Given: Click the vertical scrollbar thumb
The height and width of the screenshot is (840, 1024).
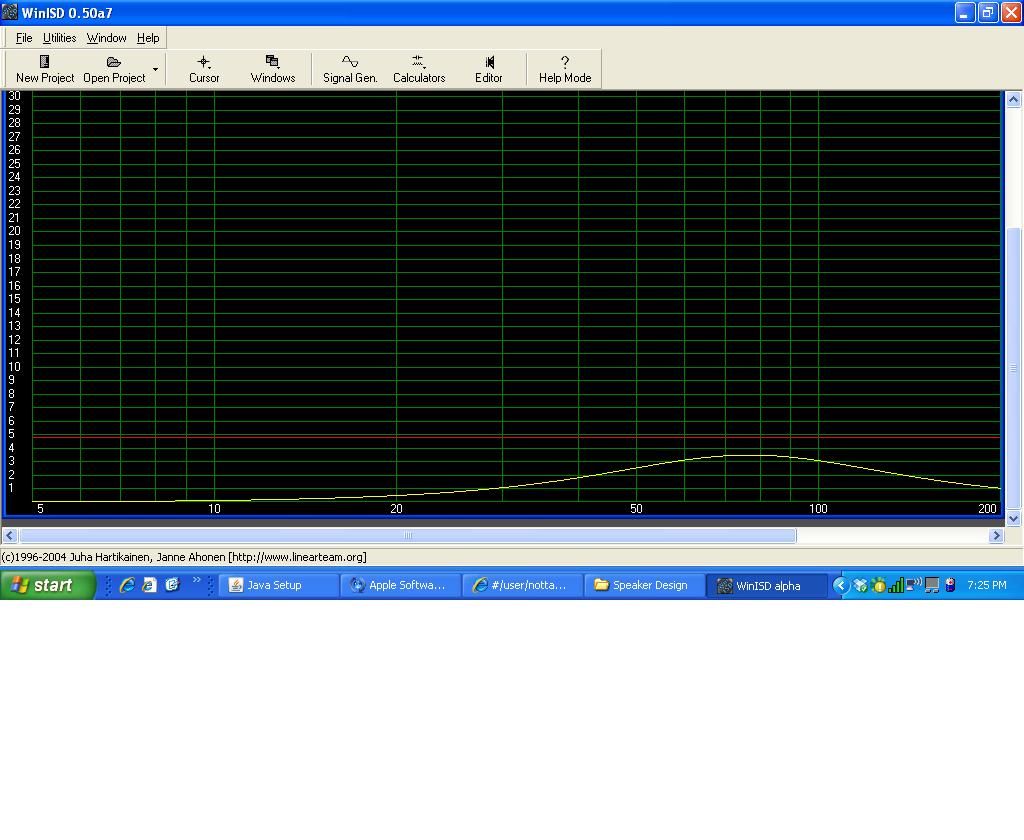Looking at the screenshot, I should click(x=1013, y=368).
